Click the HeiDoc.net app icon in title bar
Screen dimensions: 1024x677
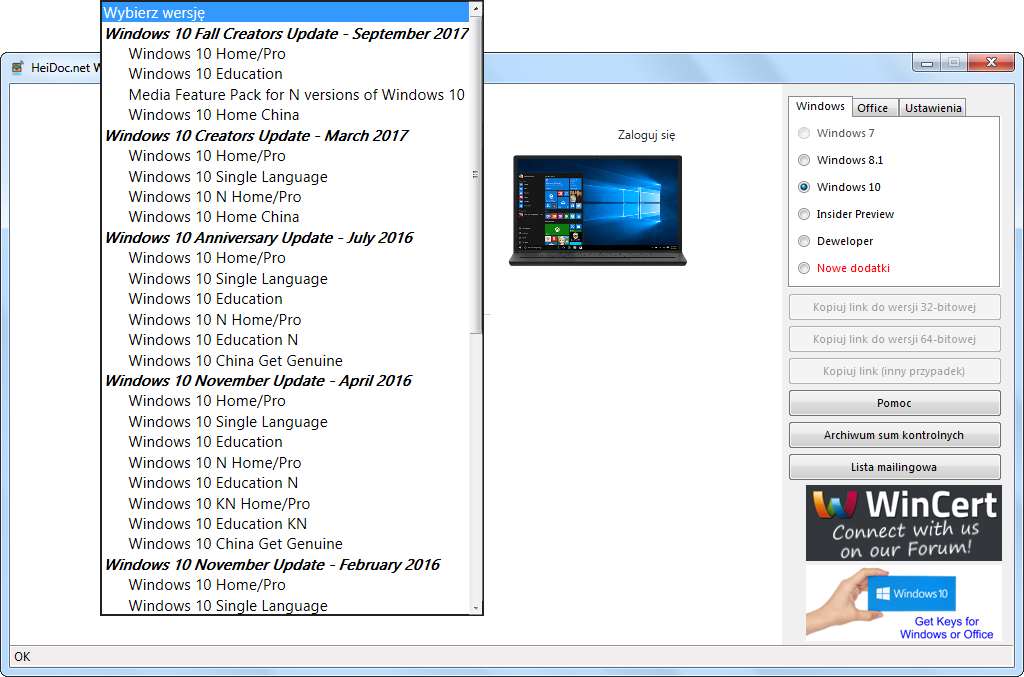click(18, 67)
